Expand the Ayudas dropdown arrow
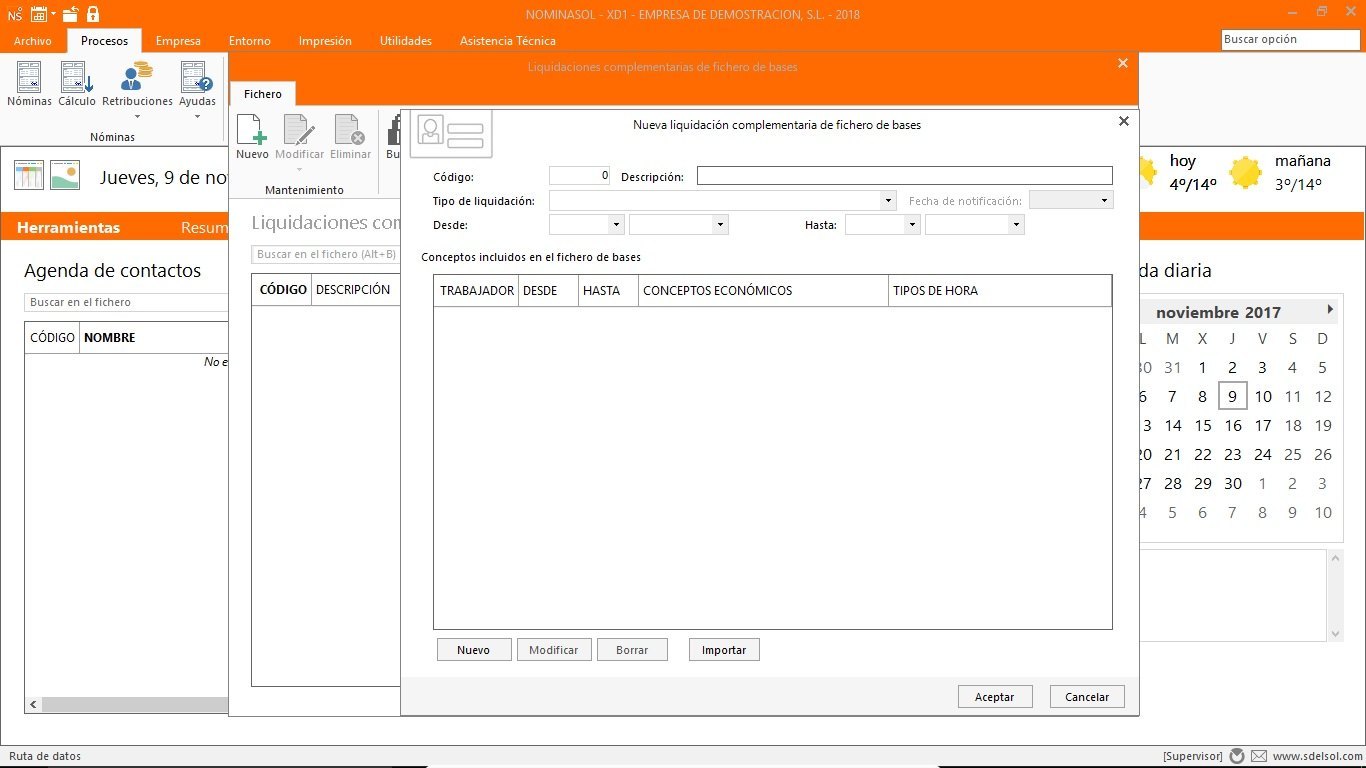Image resolution: width=1366 pixels, height=768 pixels. (x=197, y=116)
